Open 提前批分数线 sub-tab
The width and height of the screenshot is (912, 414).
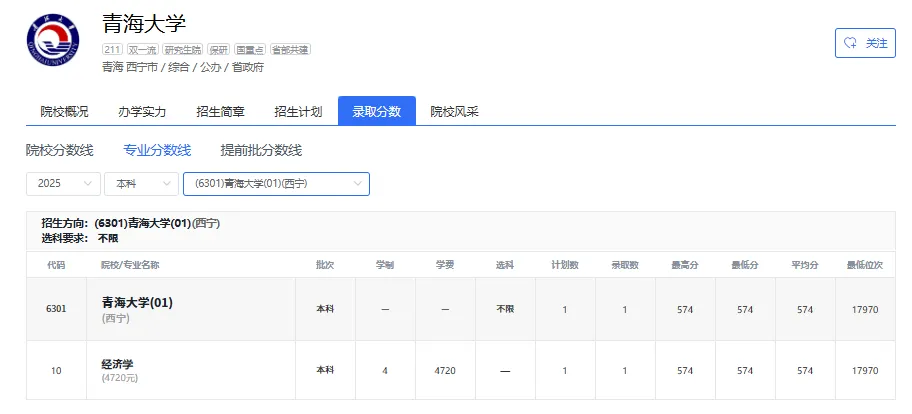(261, 151)
